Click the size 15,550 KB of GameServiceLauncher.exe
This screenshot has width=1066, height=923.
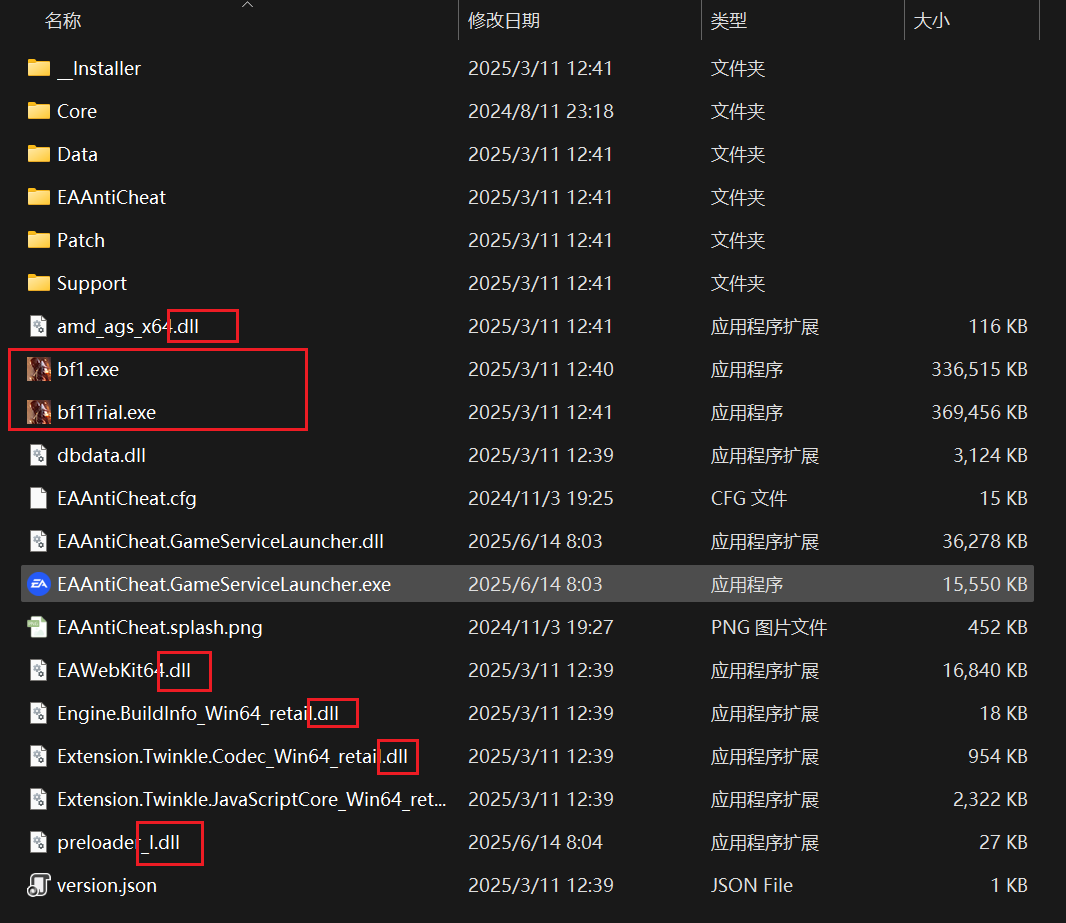[x=984, y=584]
